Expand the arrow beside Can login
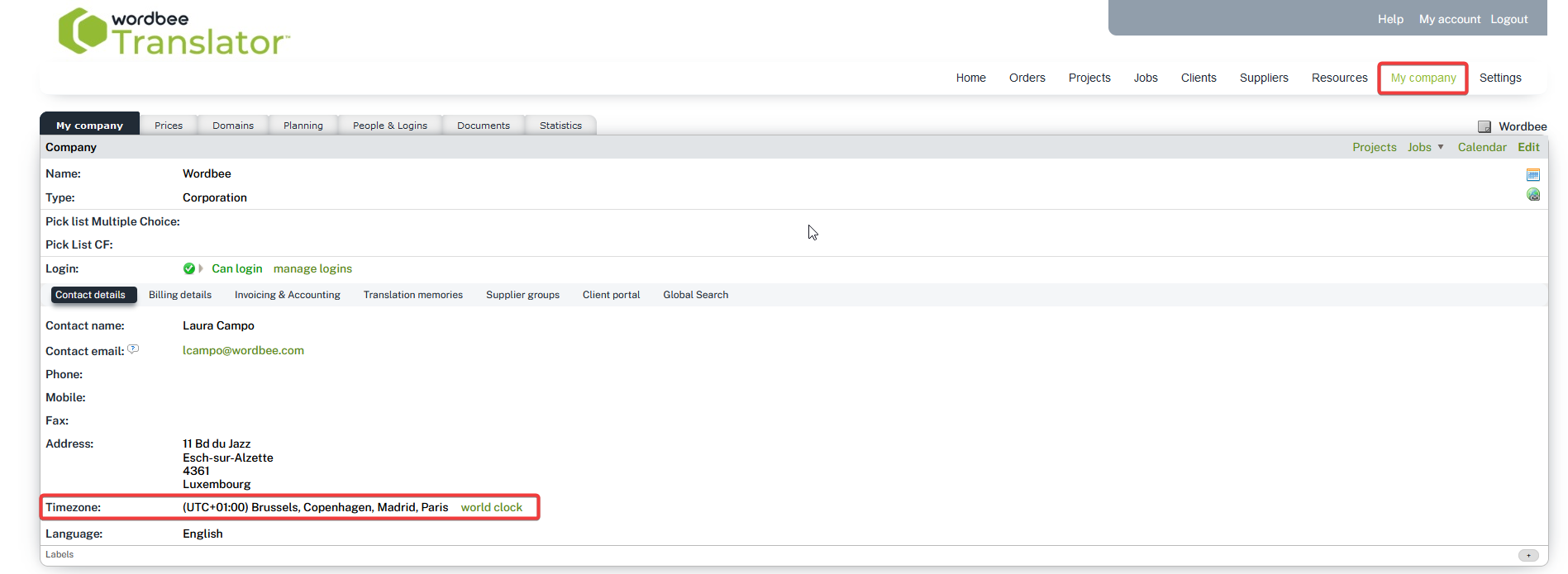The image size is (1568, 574). 201,268
